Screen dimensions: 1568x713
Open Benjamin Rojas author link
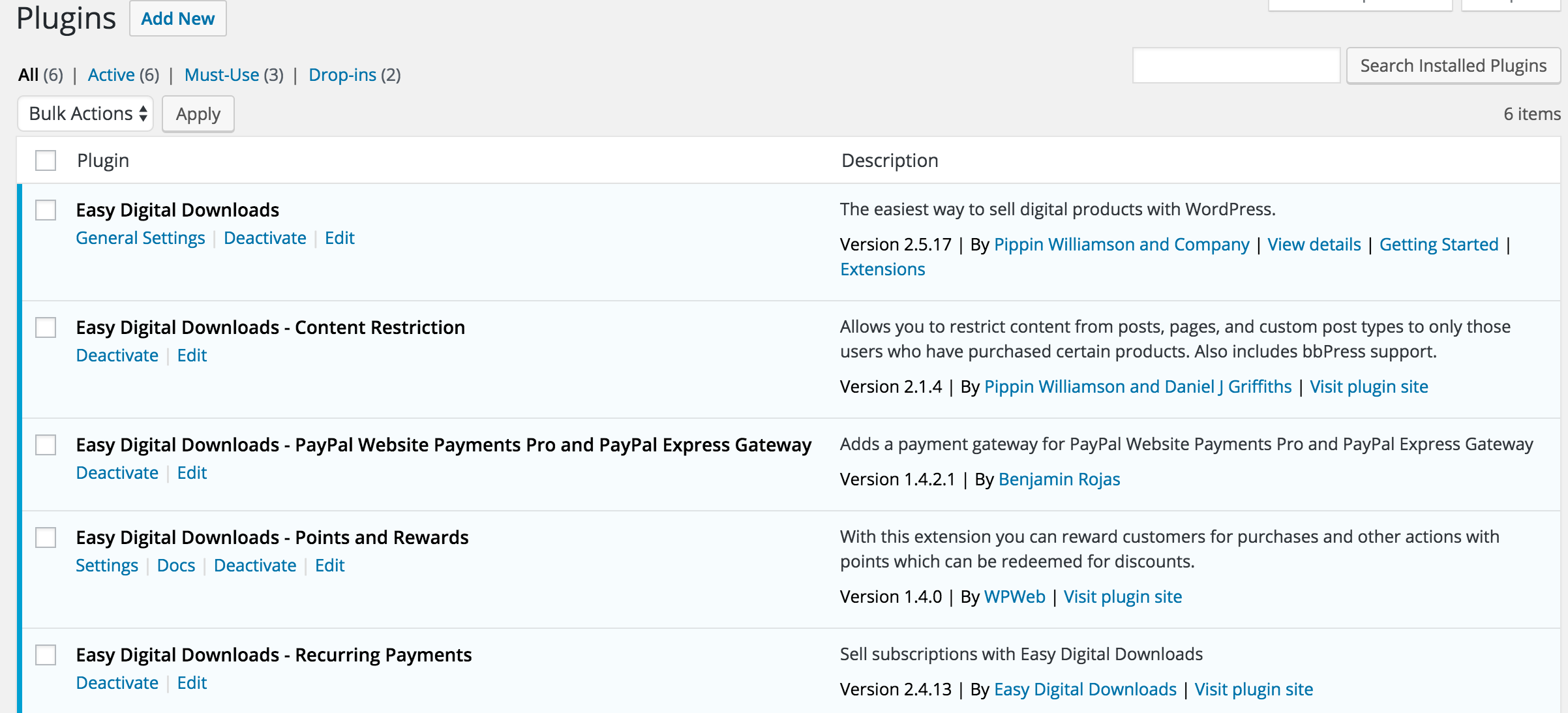pyautogui.click(x=1059, y=479)
